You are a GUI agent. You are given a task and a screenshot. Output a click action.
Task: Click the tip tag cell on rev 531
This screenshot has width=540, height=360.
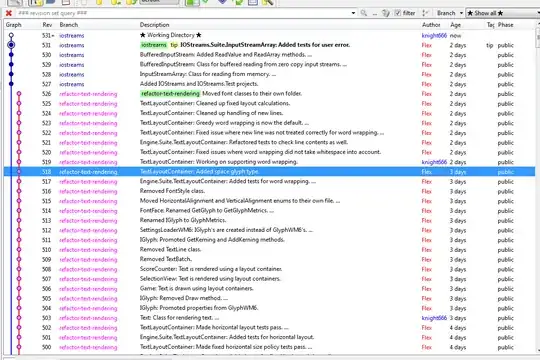pyautogui.click(x=489, y=45)
